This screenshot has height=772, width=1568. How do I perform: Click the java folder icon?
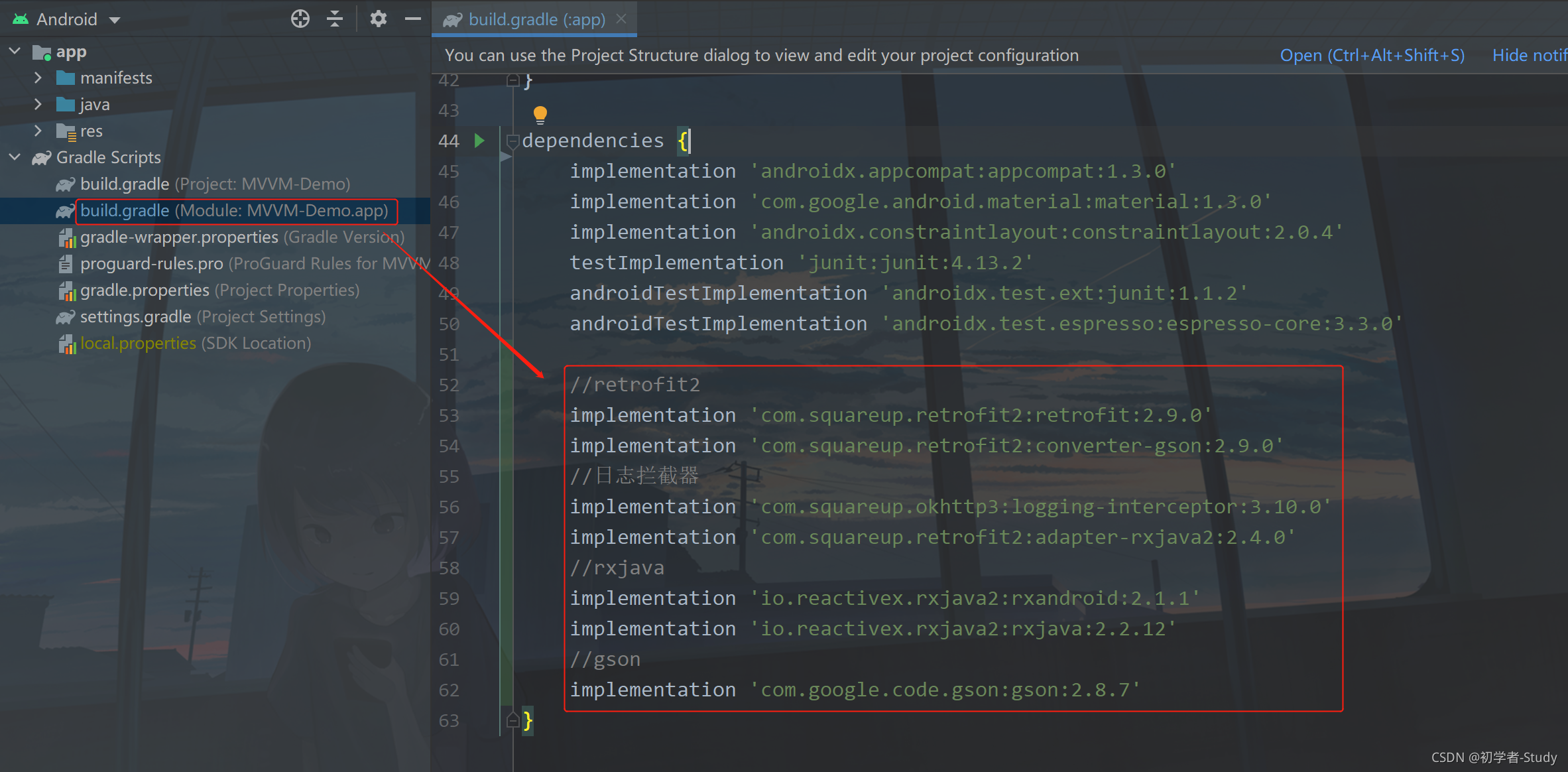(x=66, y=104)
